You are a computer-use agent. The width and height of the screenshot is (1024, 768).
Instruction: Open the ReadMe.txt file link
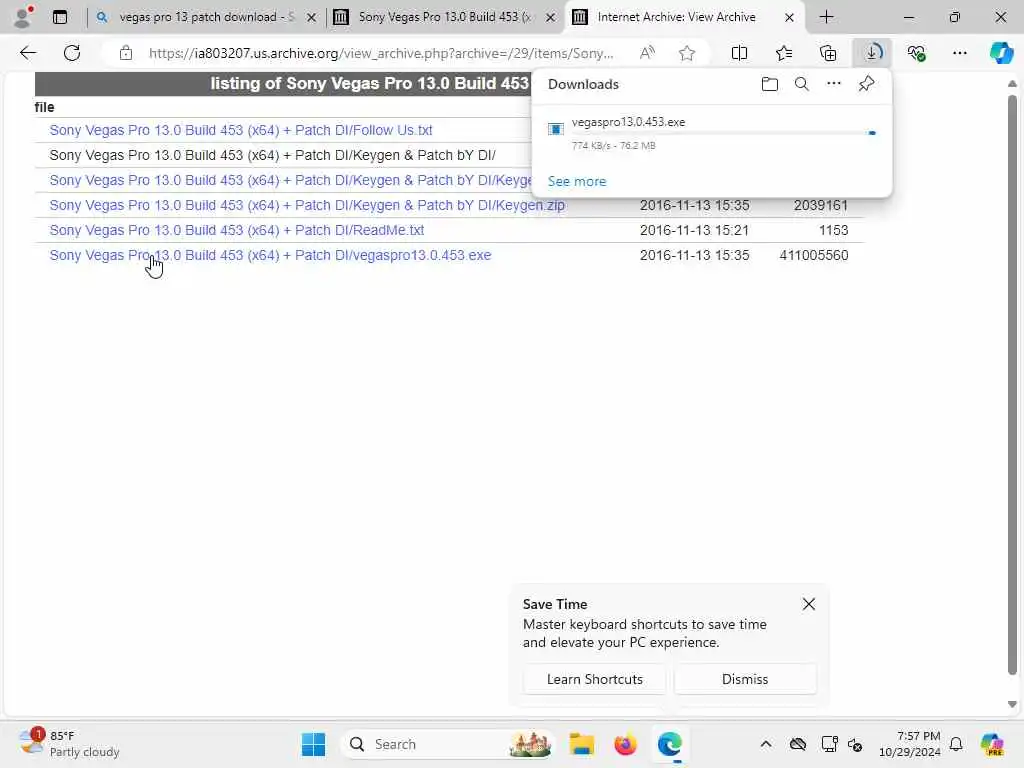point(237,230)
